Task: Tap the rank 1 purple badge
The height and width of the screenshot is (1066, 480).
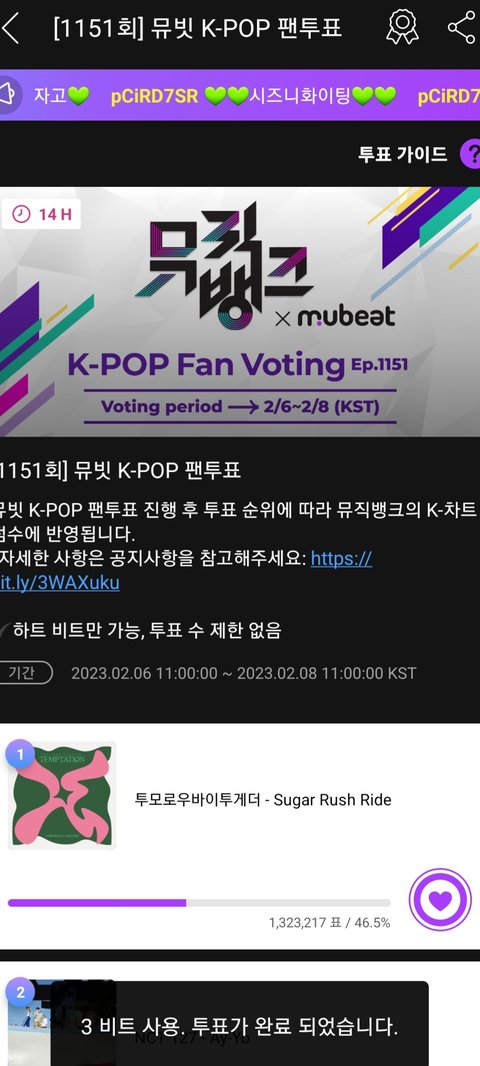Action: [20, 754]
